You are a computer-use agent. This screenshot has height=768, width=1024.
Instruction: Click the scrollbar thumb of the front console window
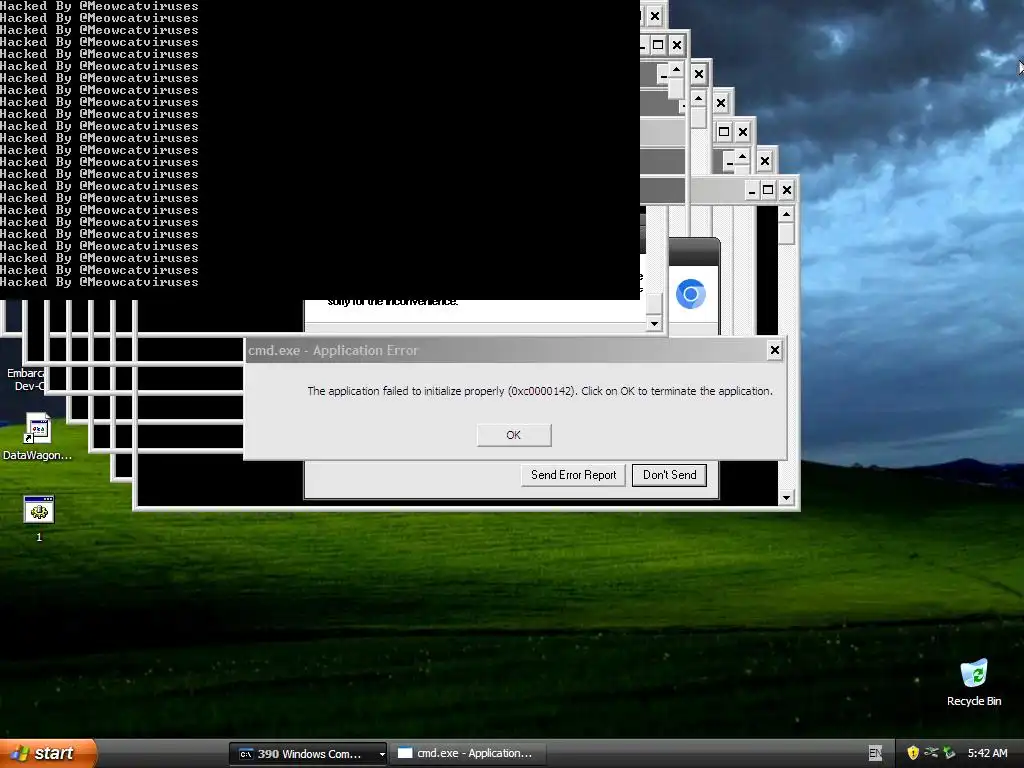[786, 233]
